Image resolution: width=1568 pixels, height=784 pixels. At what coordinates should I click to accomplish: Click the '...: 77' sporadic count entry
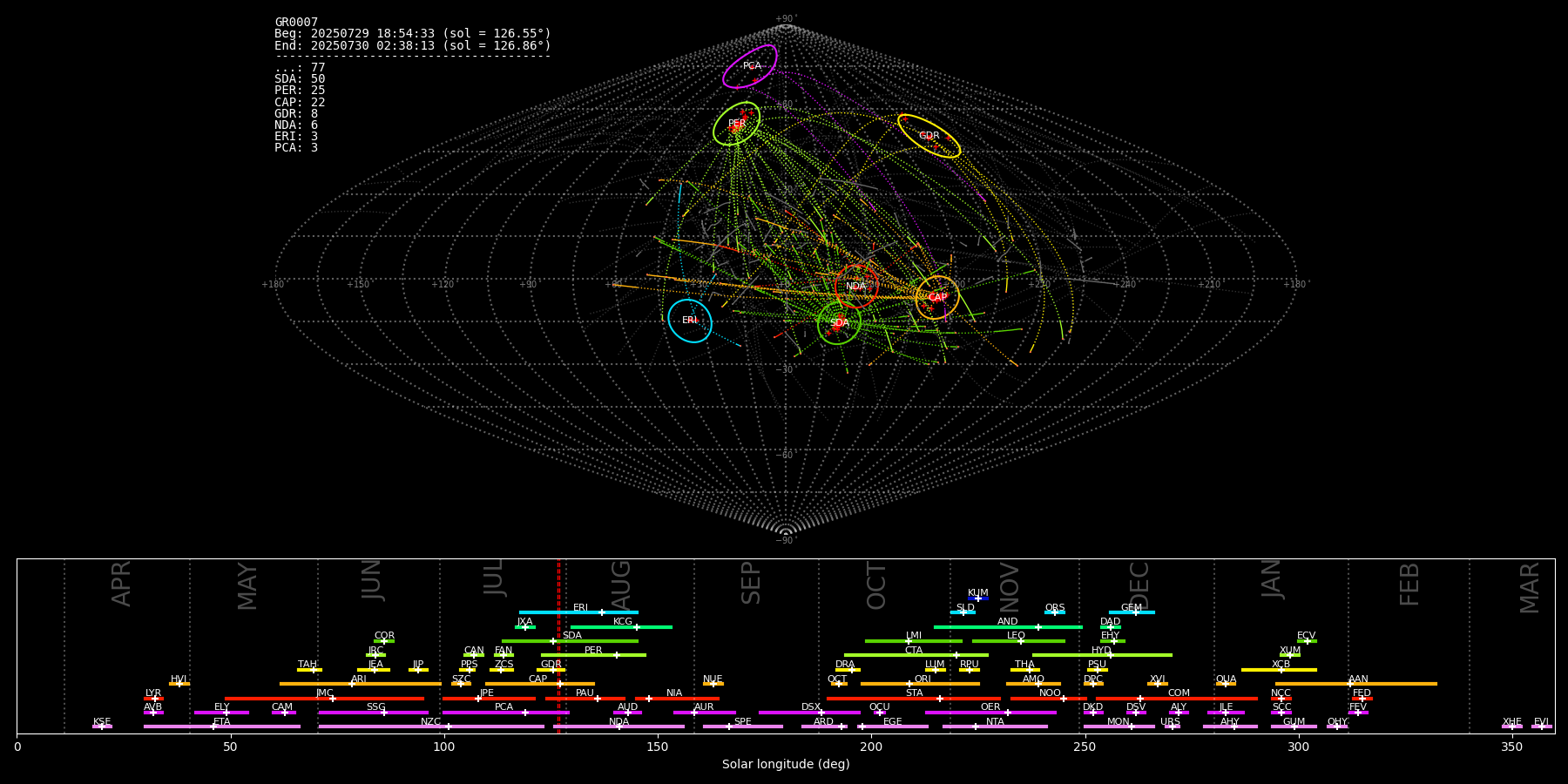point(300,68)
